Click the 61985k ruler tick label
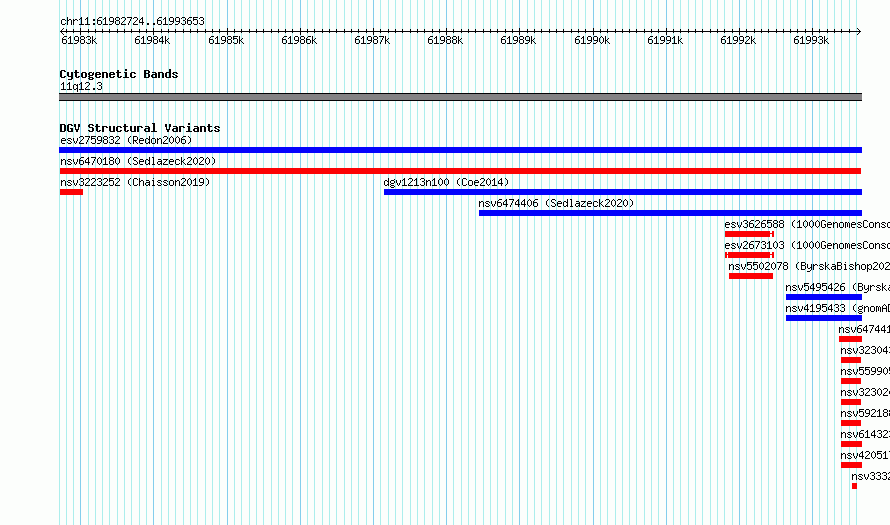The image size is (890, 525). point(226,40)
